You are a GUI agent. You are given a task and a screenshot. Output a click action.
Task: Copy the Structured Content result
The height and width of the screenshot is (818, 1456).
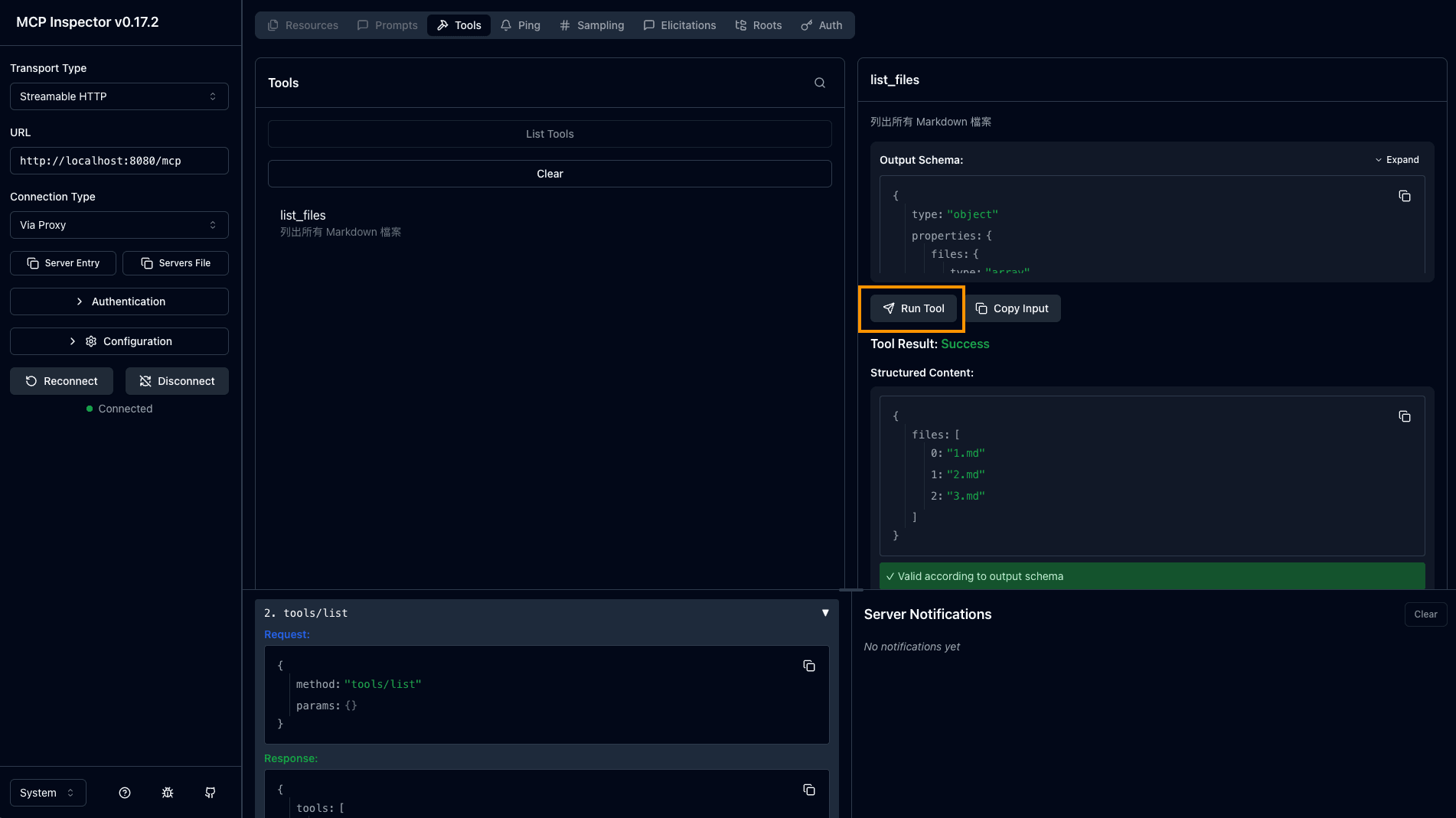1404,417
